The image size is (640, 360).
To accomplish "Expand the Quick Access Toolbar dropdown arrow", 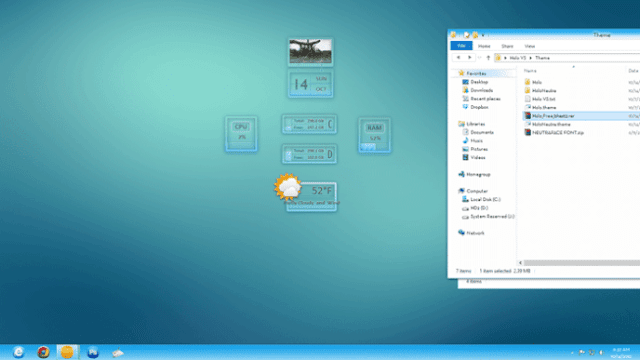I will point(483,36).
